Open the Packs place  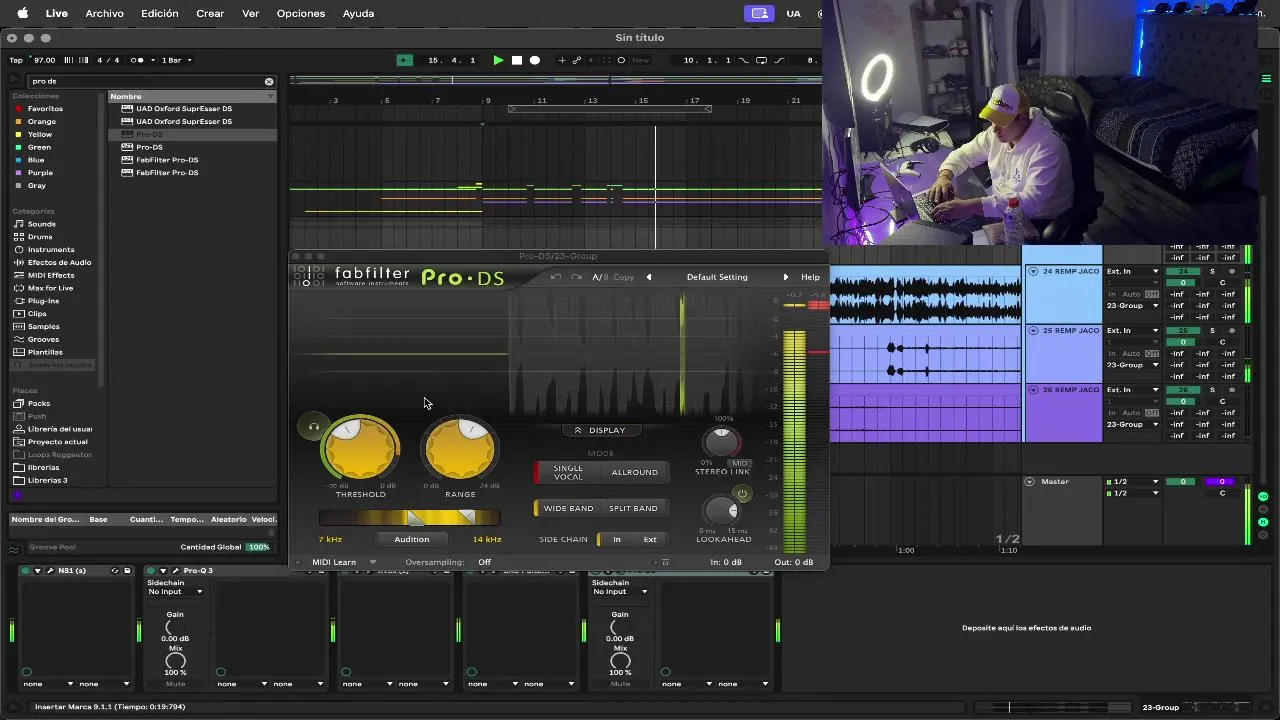click(38, 403)
